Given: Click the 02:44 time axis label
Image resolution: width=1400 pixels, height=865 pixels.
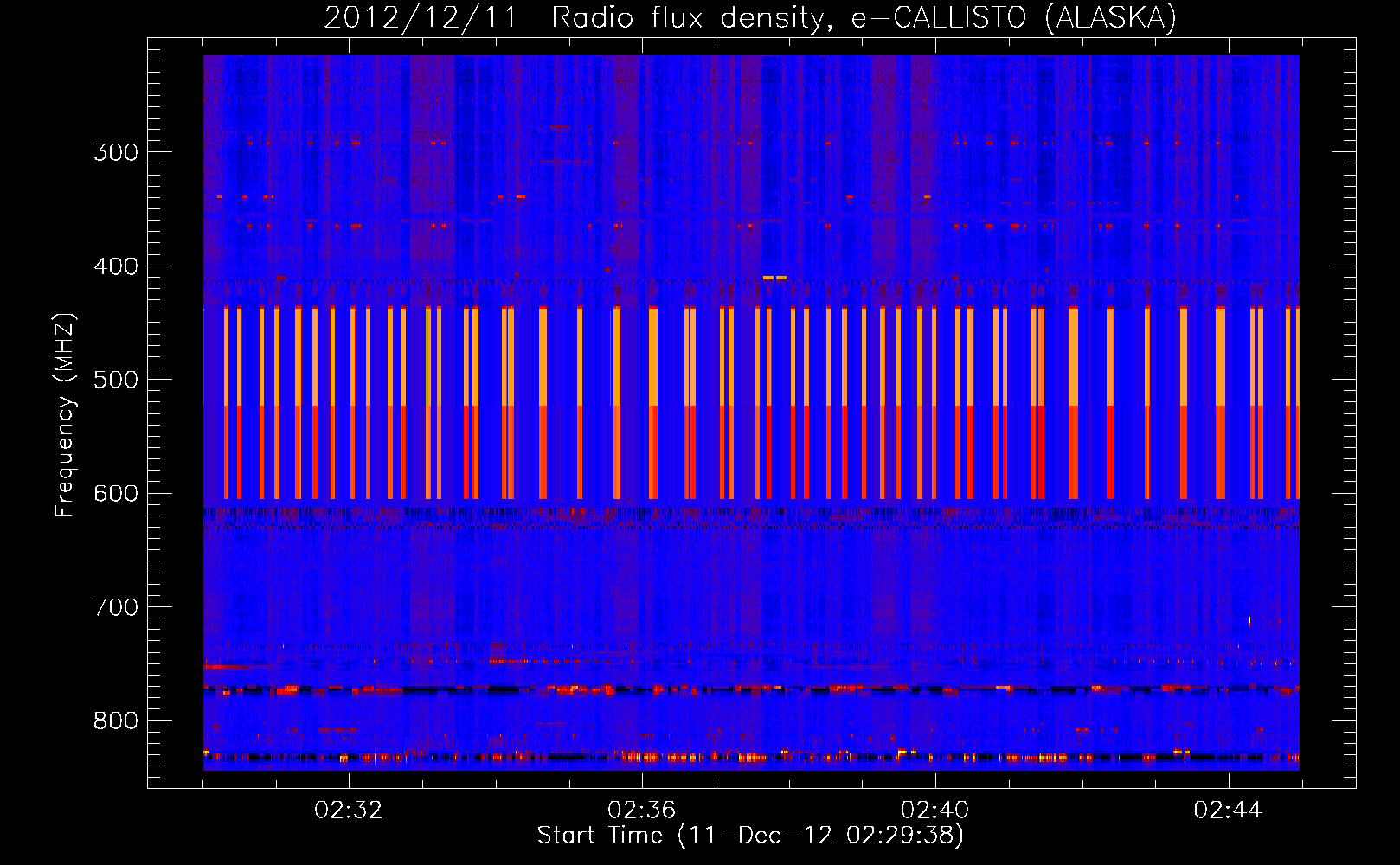Looking at the screenshot, I should pos(1228,811).
